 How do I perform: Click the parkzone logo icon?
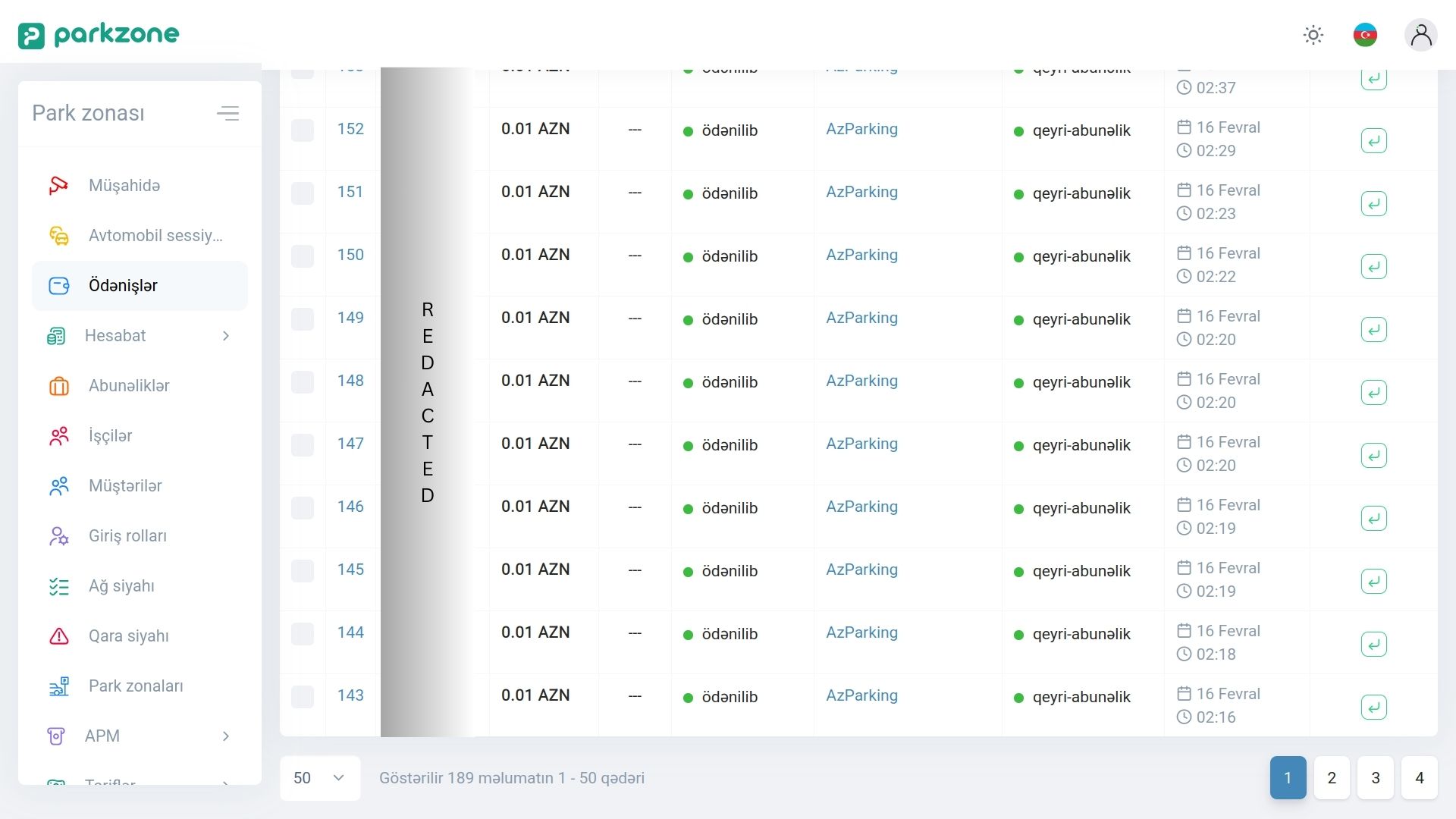click(x=31, y=35)
